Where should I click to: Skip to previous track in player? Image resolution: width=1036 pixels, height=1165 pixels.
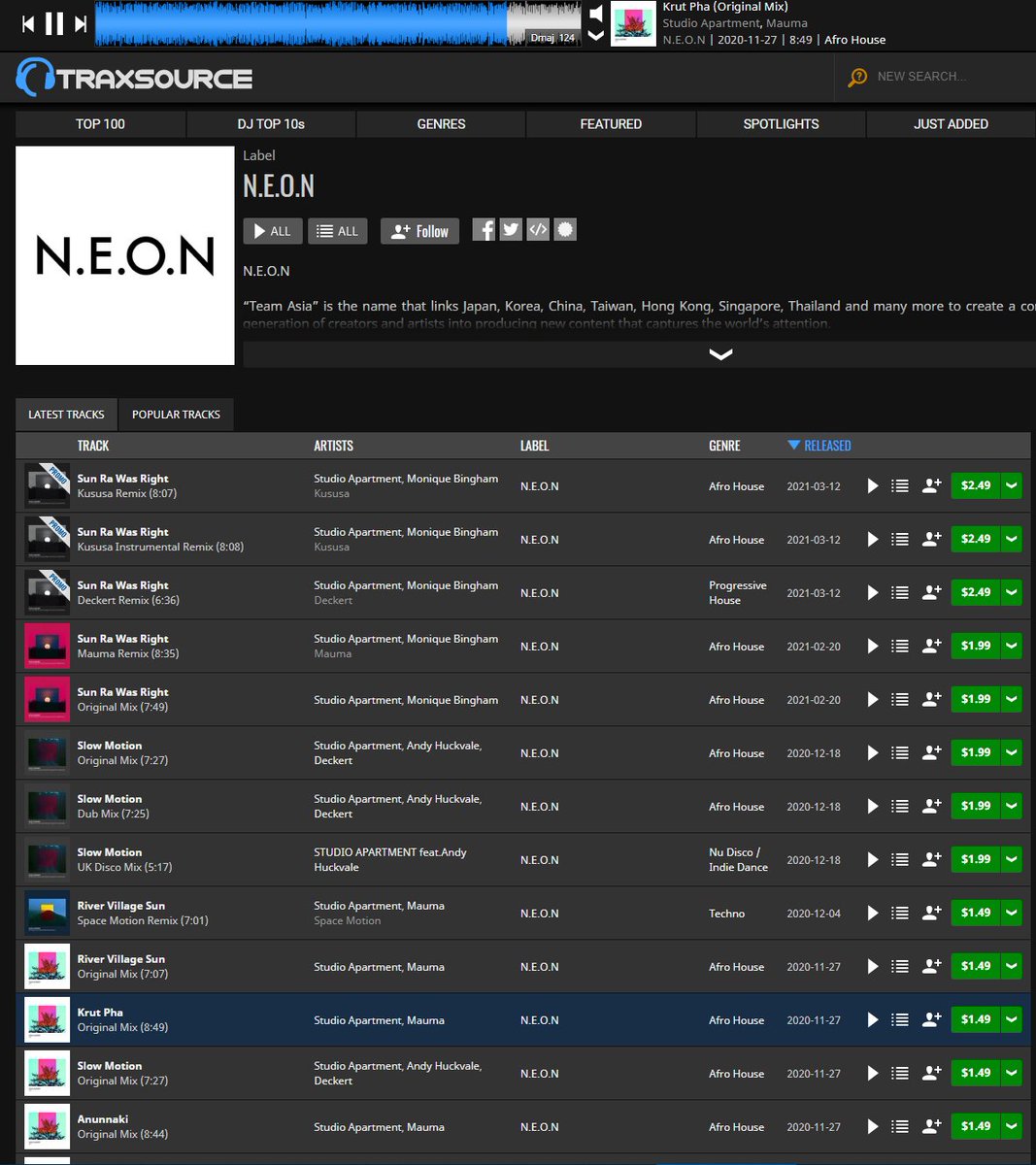28,23
